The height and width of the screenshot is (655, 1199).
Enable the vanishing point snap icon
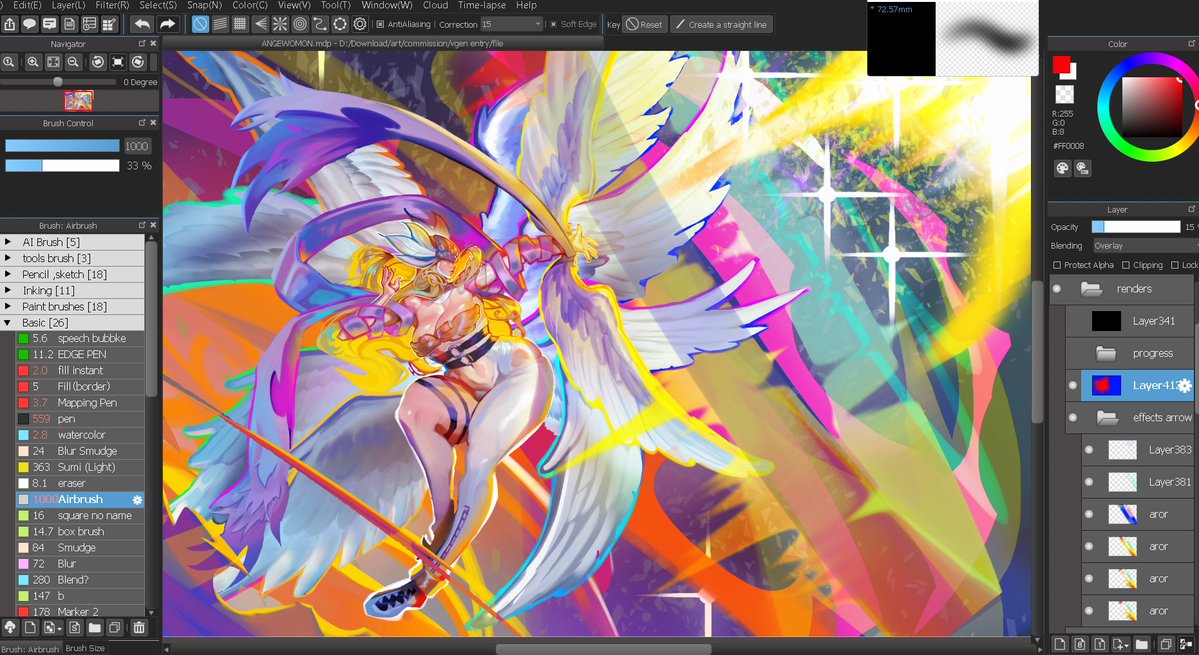[x=260, y=24]
